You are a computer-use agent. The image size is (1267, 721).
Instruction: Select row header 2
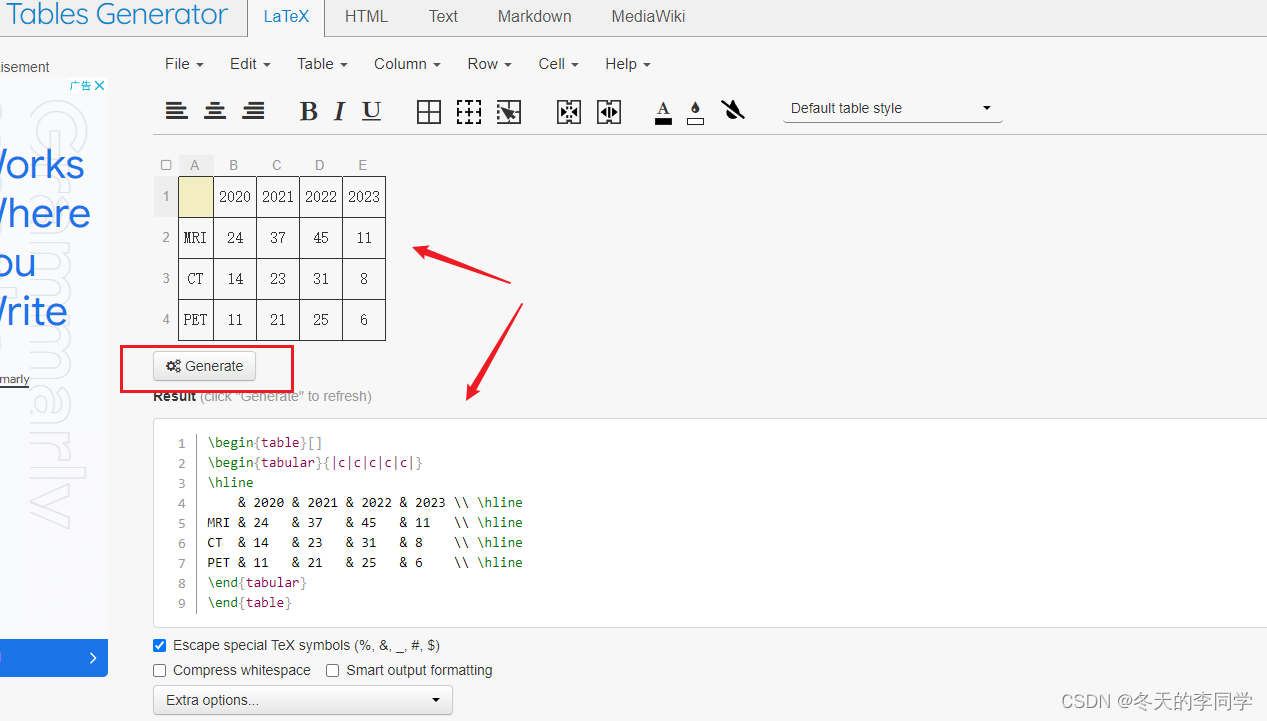(x=166, y=238)
